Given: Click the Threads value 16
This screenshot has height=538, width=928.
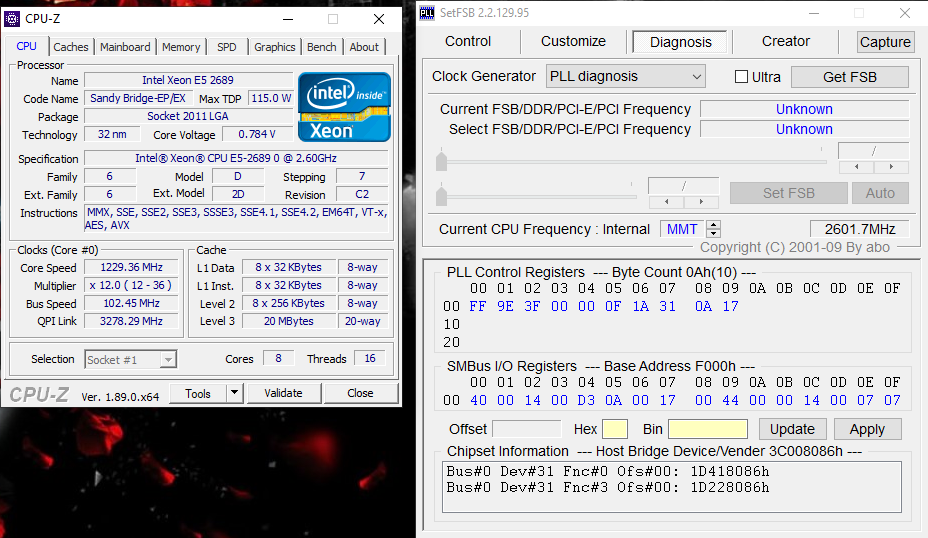Looking at the screenshot, I should [370, 358].
